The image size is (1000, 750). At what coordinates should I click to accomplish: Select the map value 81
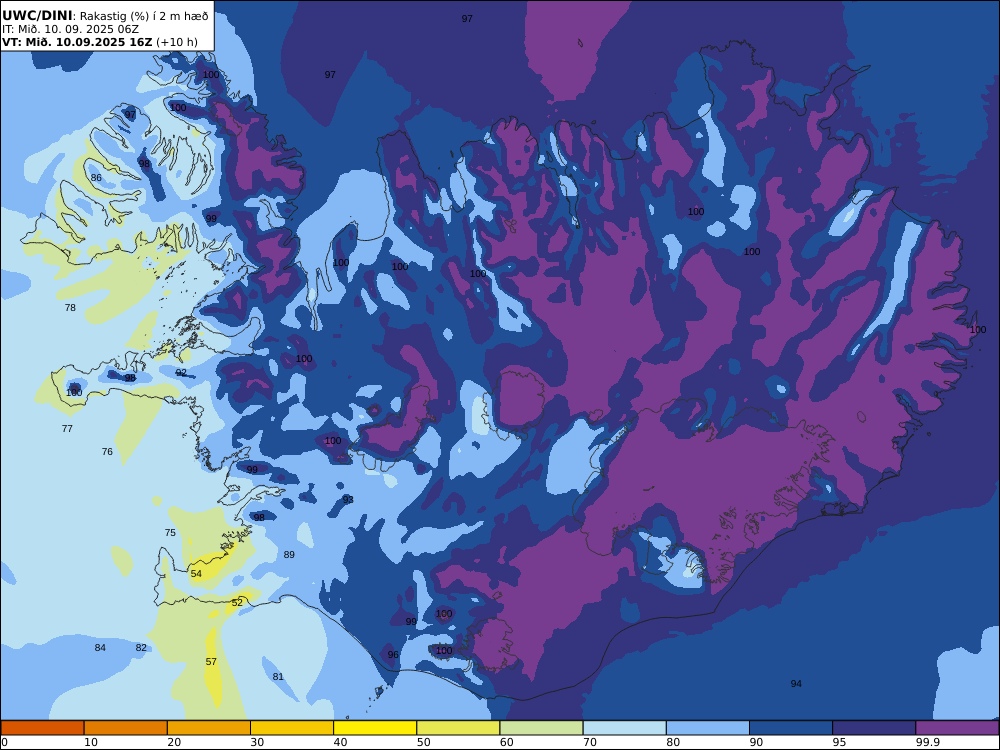click(x=278, y=677)
